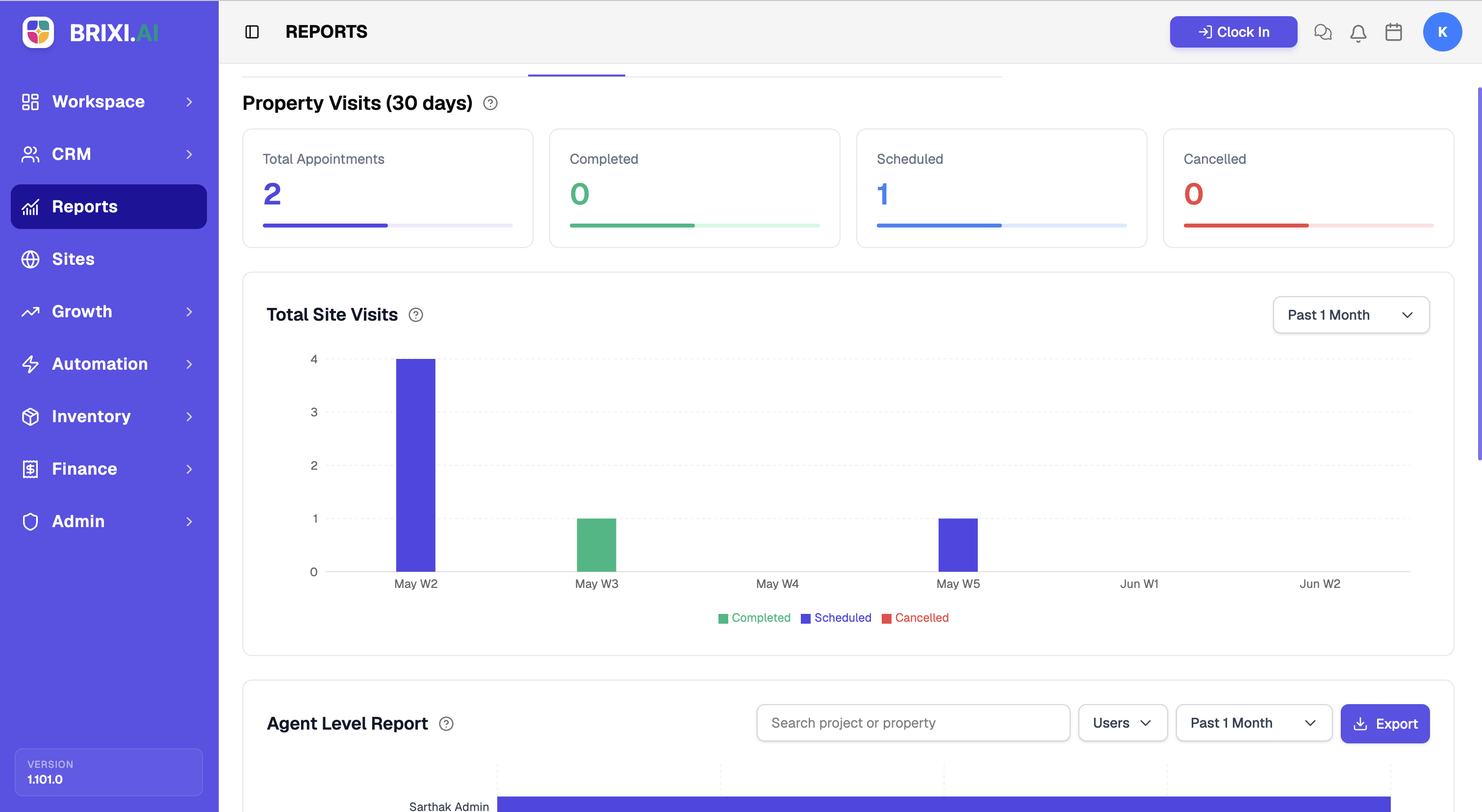Click the Cancelled red progress bar

[1308, 226]
